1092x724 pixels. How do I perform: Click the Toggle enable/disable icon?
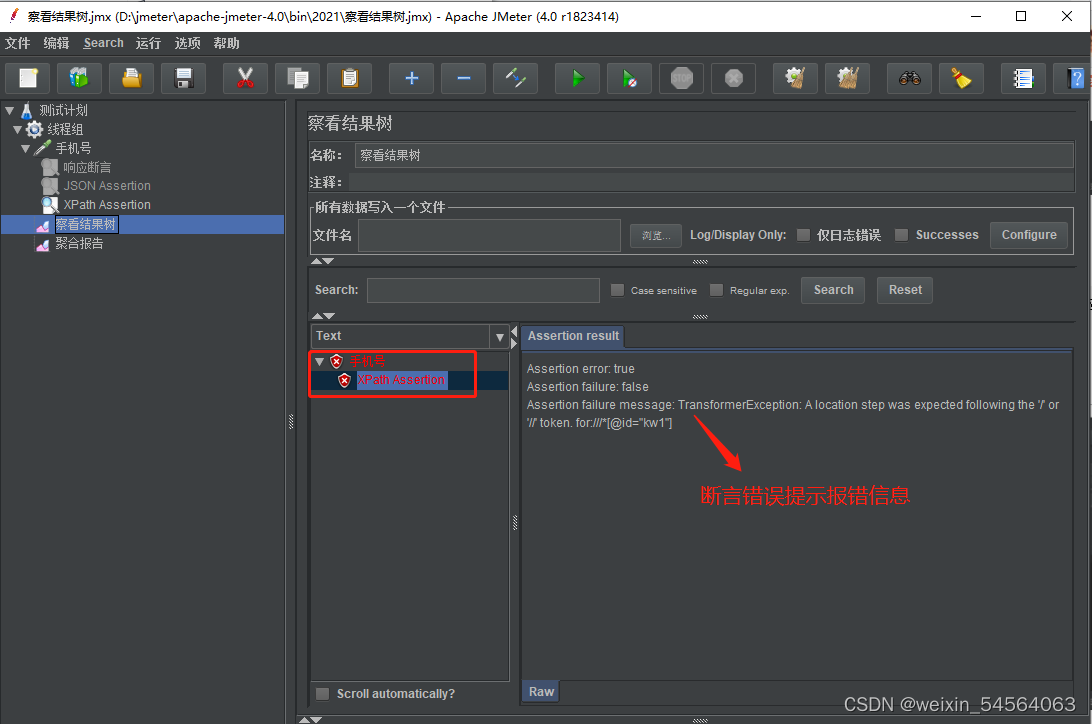[515, 78]
